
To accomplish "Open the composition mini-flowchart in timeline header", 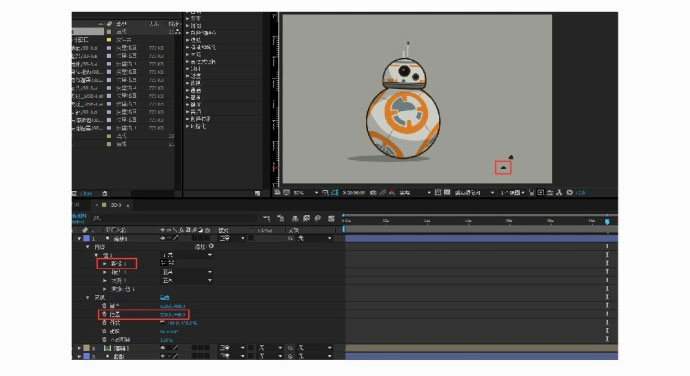I will 267,218.
